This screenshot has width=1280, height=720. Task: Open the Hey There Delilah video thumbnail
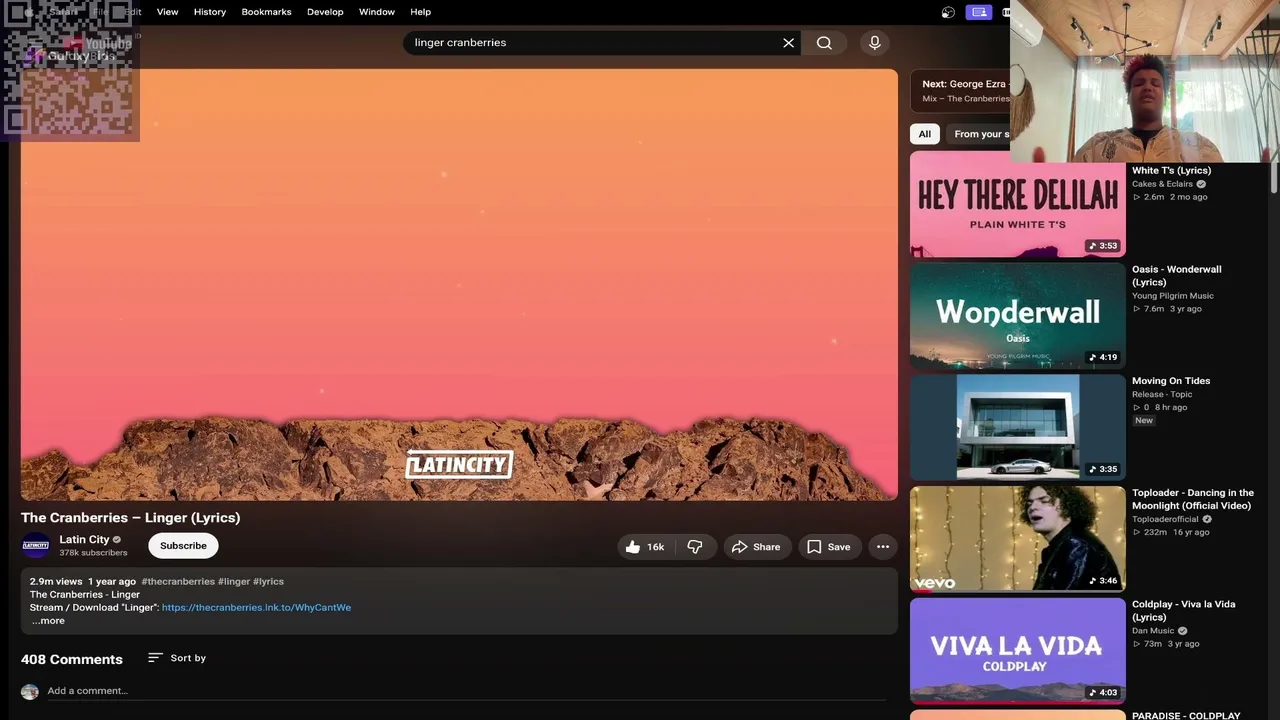point(1018,204)
